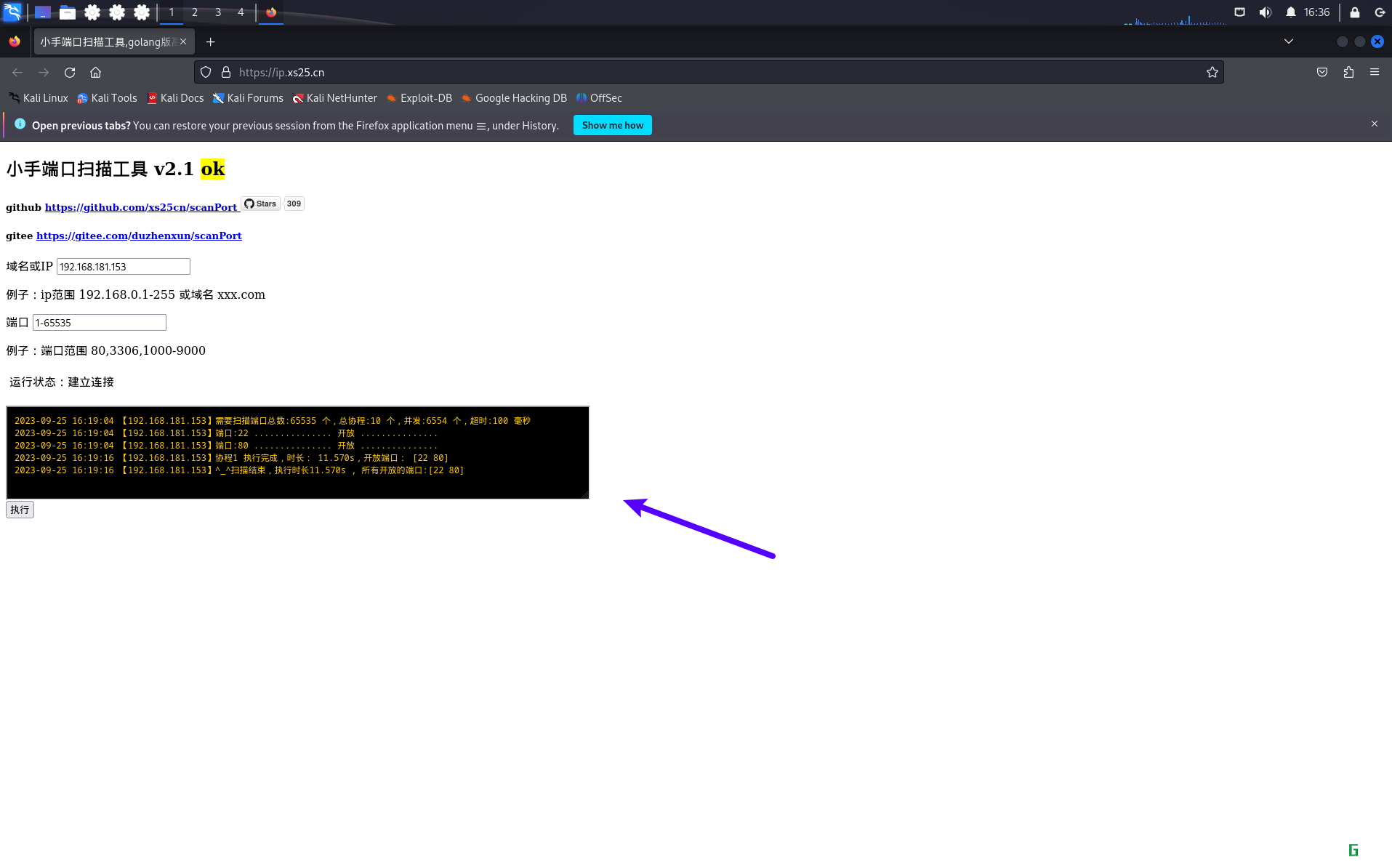Click the Show me how button
The width and height of the screenshot is (1392, 868).
(613, 125)
